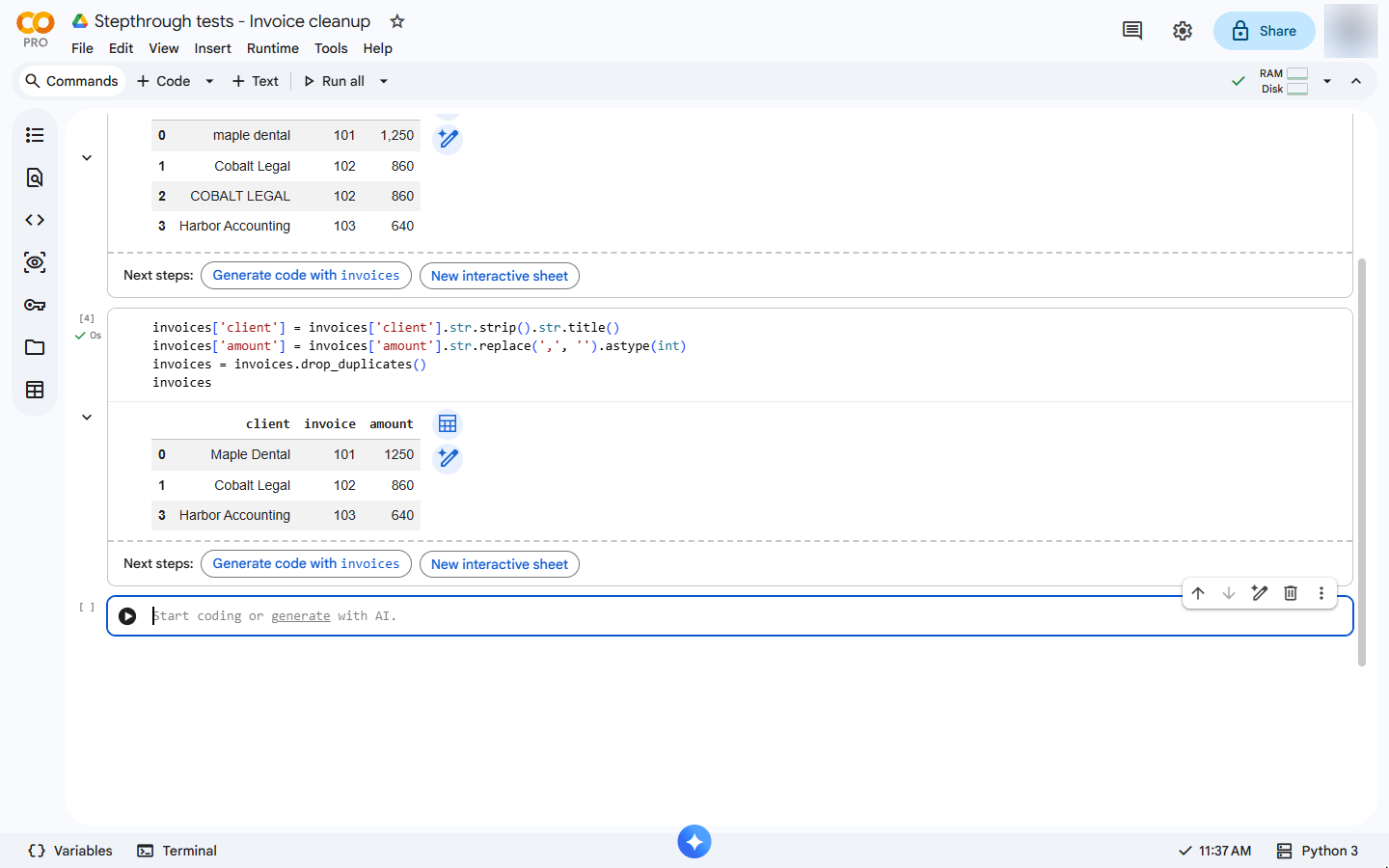Collapse the header with the top-right chevron
1389x868 pixels.
tap(1356, 81)
